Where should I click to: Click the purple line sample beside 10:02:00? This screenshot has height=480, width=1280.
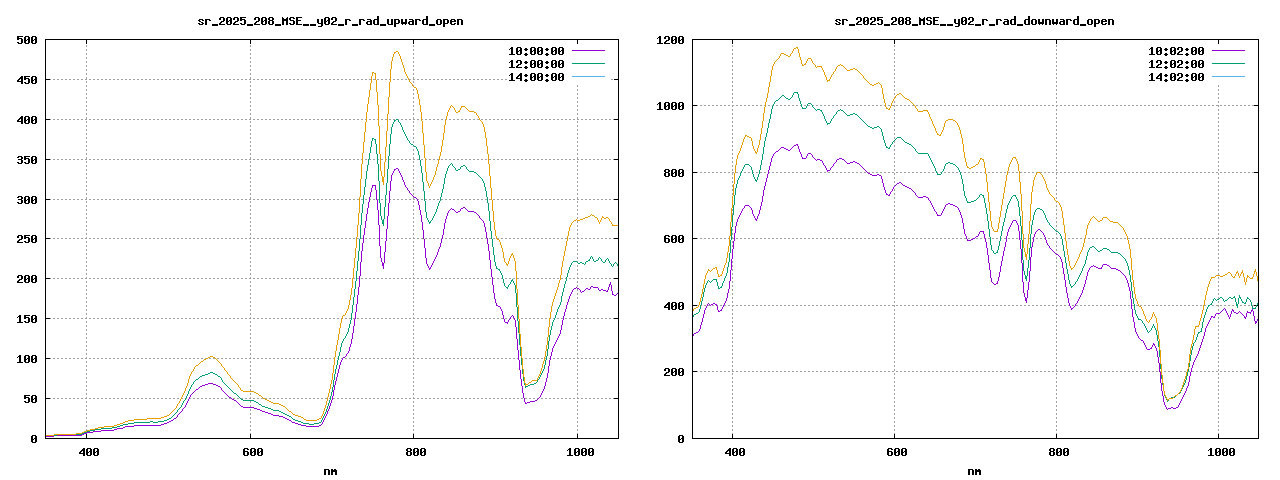pos(1228,50)
